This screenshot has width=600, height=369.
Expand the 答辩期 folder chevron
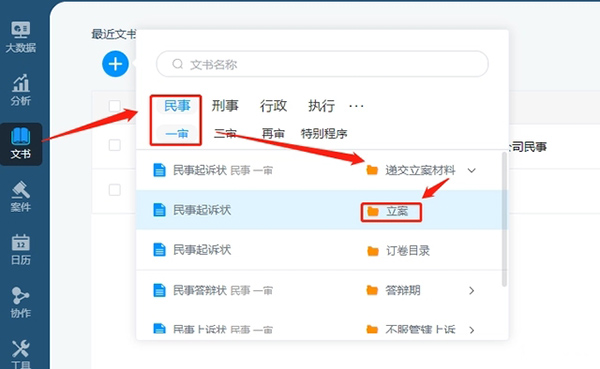coord(472,291)
